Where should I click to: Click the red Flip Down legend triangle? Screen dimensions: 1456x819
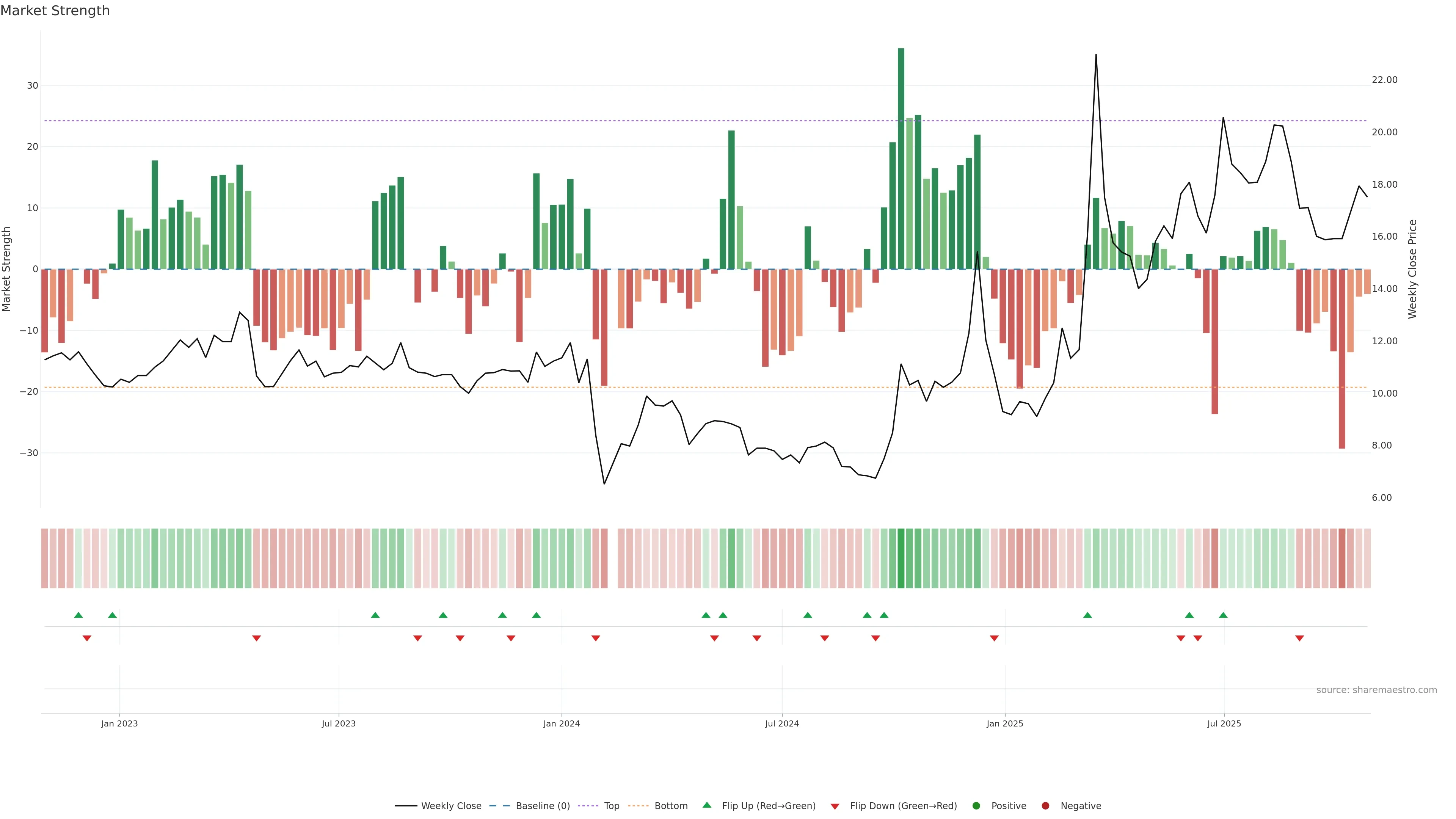tap(835, 806)
